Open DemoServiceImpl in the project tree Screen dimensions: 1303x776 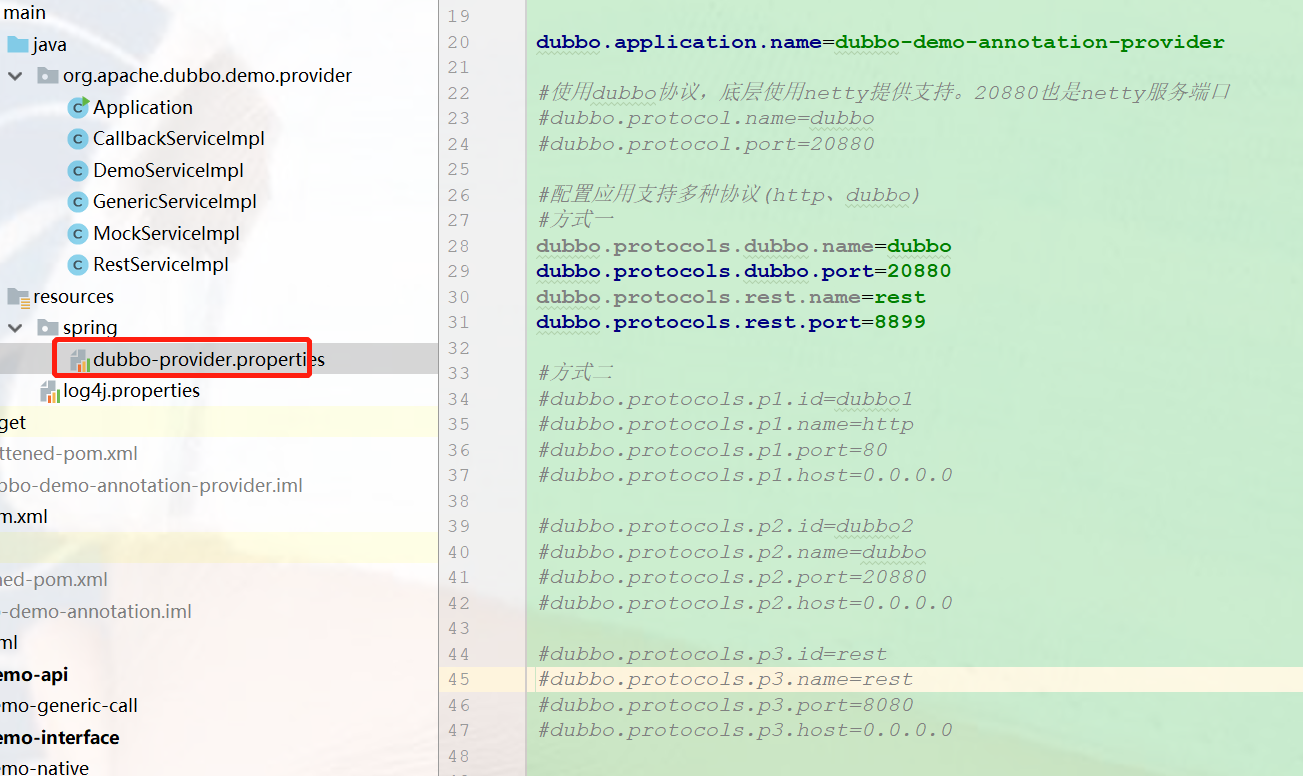click(168, 170)
